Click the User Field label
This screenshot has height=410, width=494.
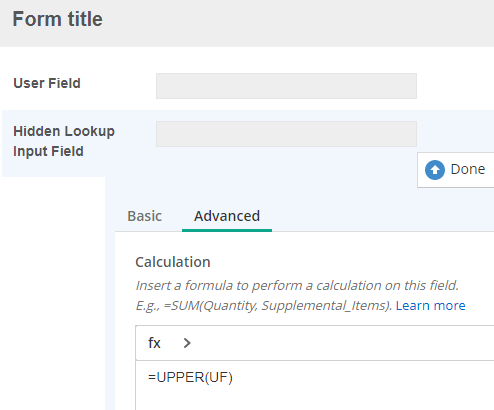47,83
